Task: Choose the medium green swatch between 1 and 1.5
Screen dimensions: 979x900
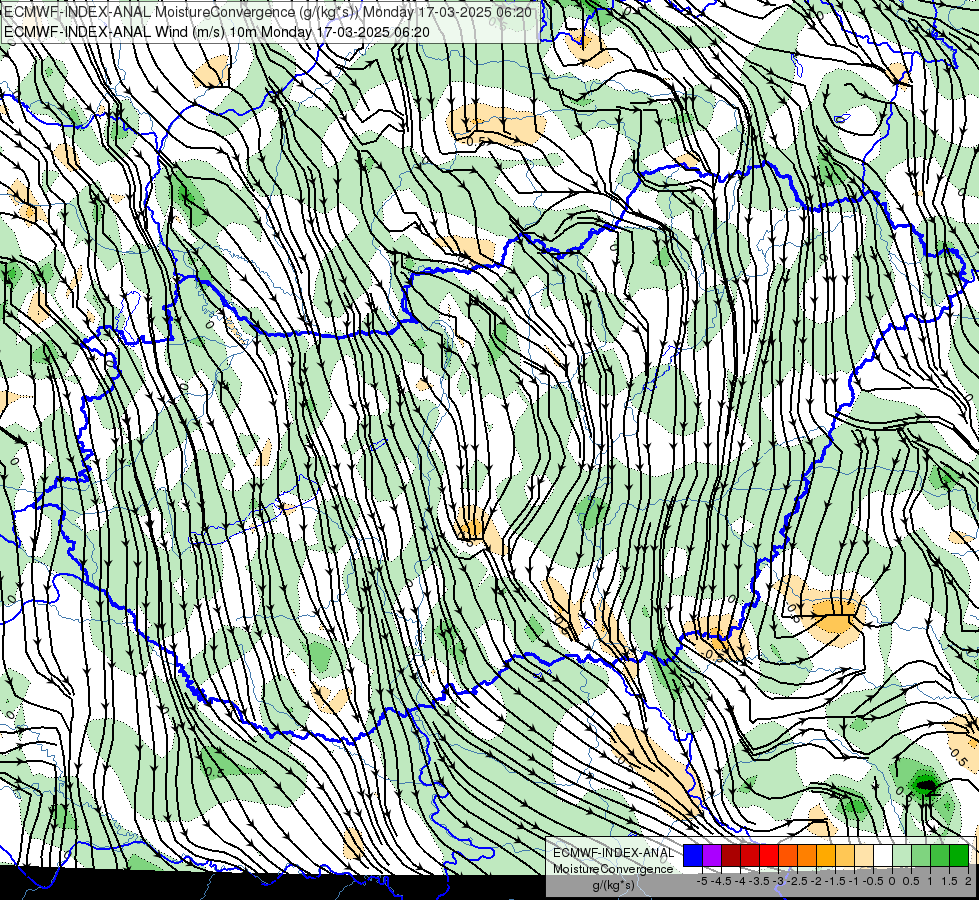Action: (x=940, y=856)
